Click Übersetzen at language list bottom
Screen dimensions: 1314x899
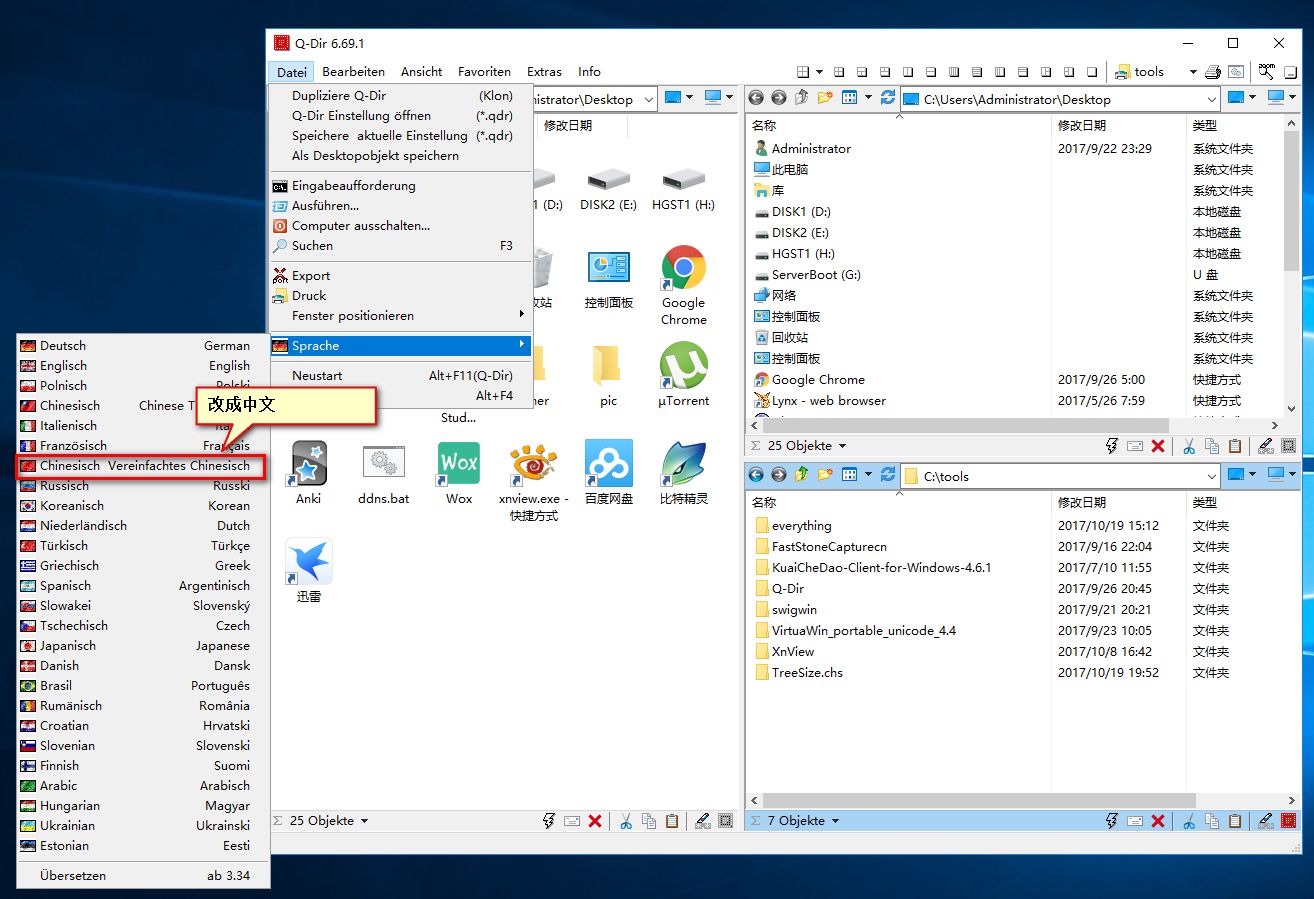click(143, 876)
